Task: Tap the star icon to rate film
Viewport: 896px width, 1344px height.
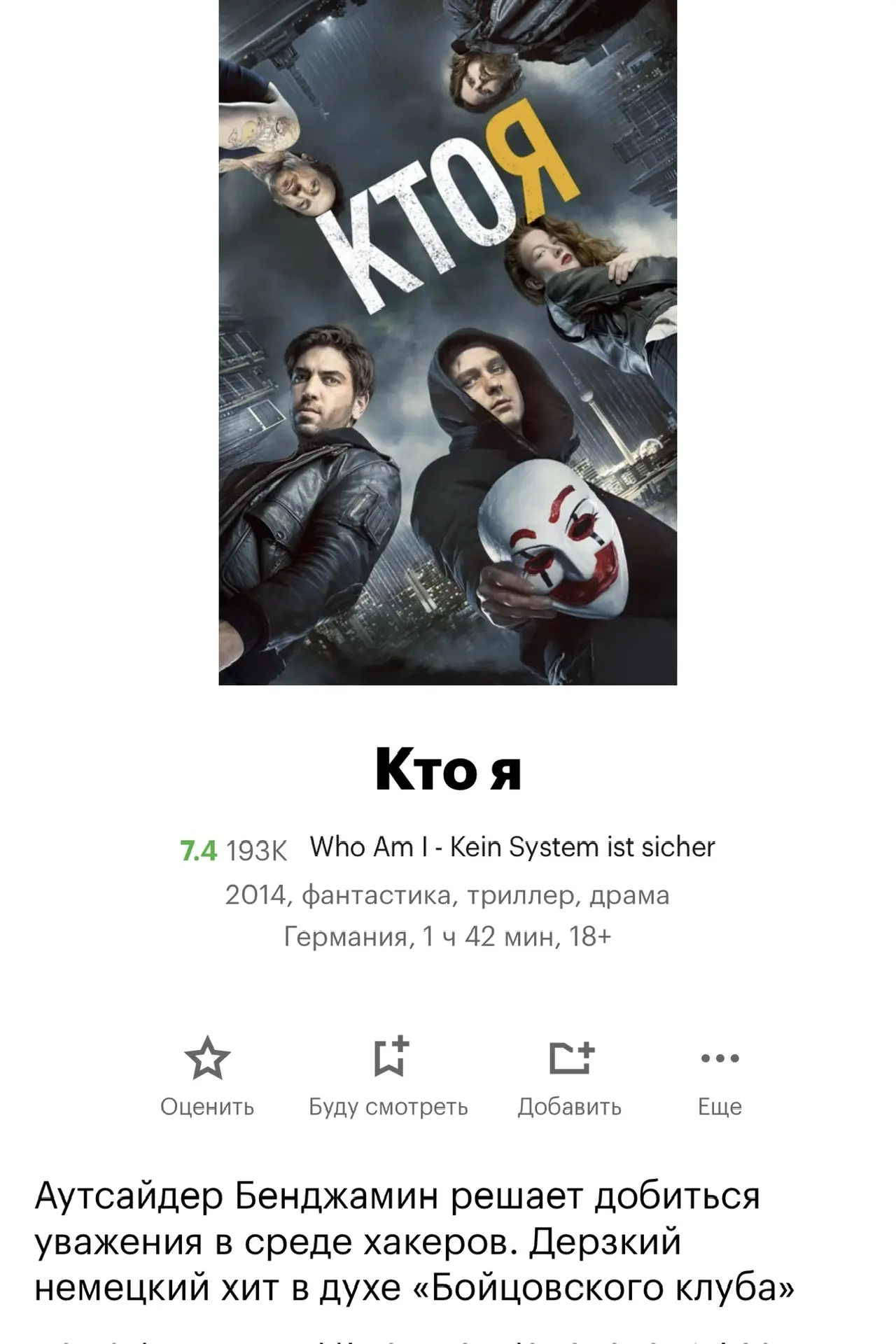Action: pos(207,1058)
